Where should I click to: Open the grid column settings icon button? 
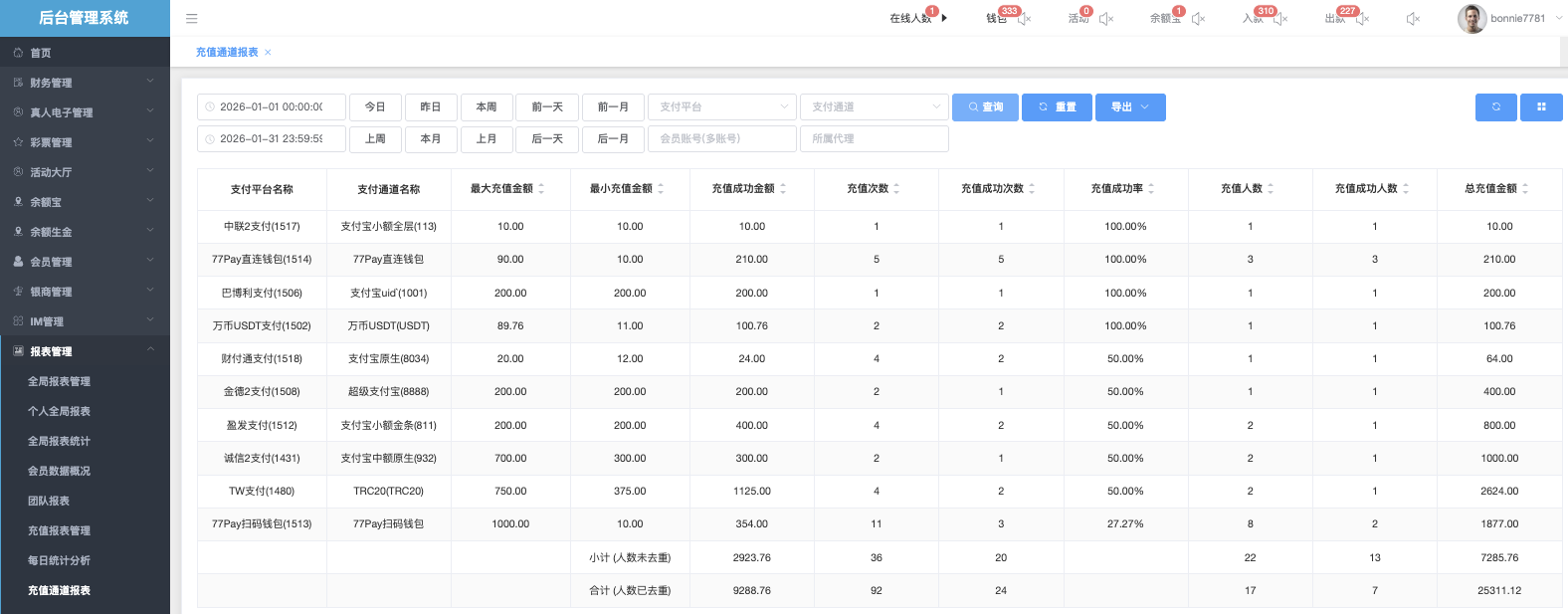1541,106
